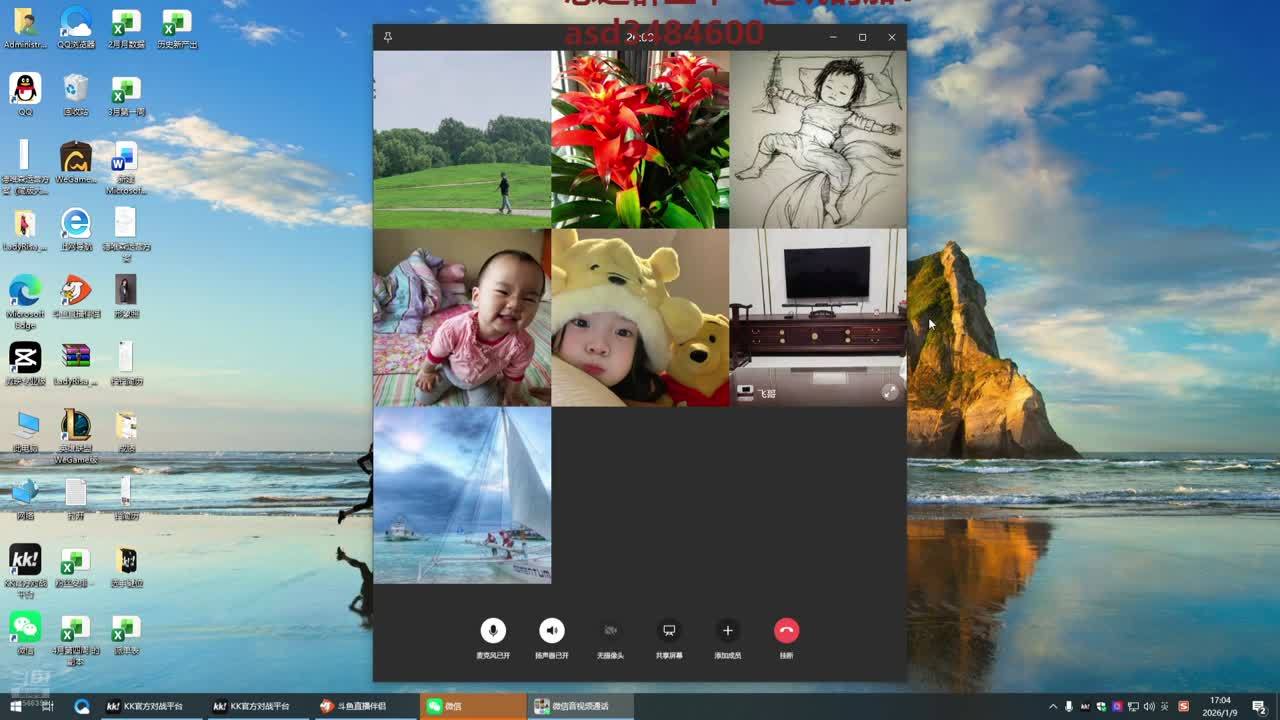Pin the call window on top
This screenshot has width=1280, height=720.
pyautogui.click(x=388, y=37)
